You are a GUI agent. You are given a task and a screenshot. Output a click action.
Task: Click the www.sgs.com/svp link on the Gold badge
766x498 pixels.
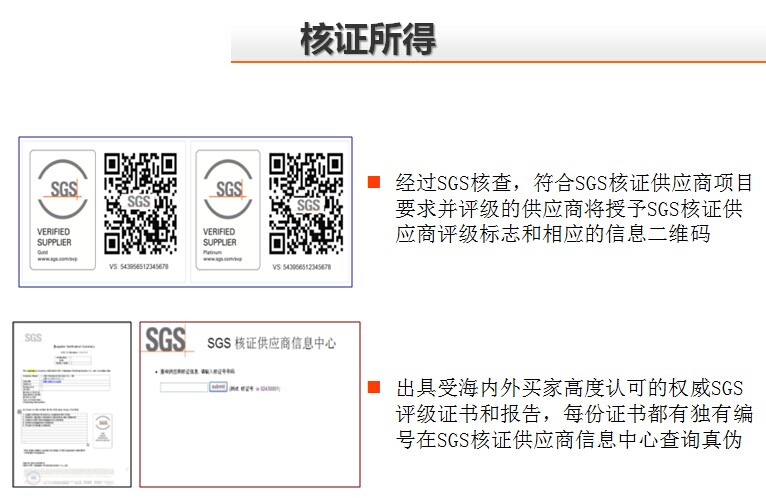[x=57, y=259]
